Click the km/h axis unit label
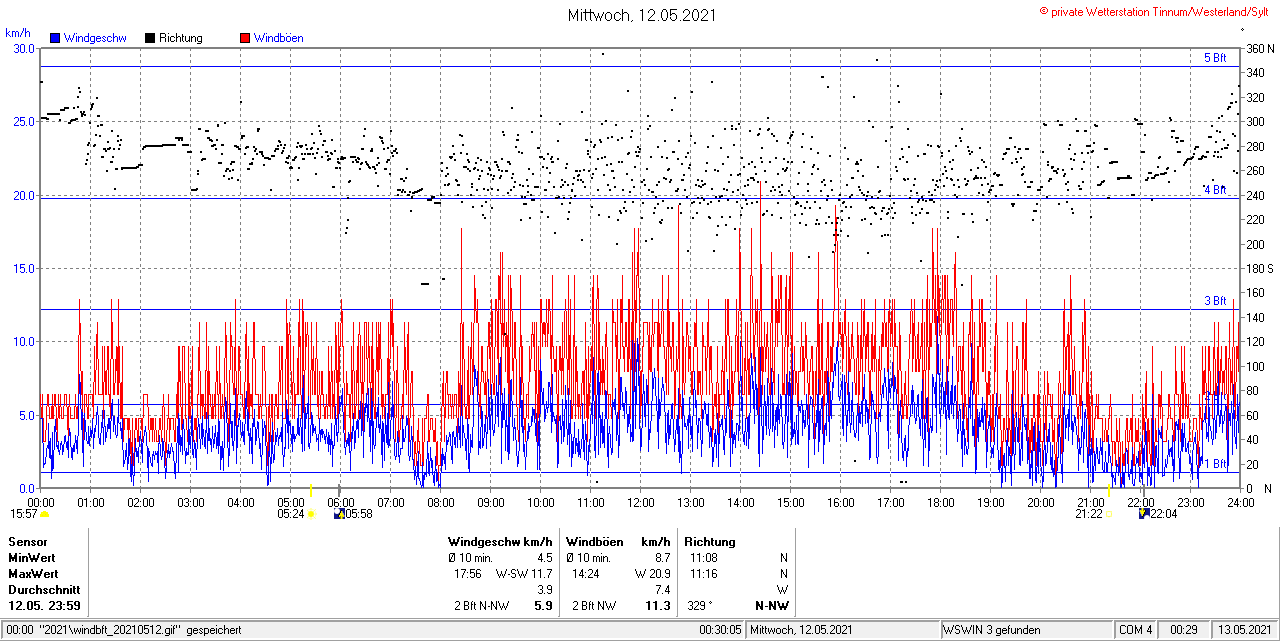Viewport: 1280px width, 641px height. 18,33
